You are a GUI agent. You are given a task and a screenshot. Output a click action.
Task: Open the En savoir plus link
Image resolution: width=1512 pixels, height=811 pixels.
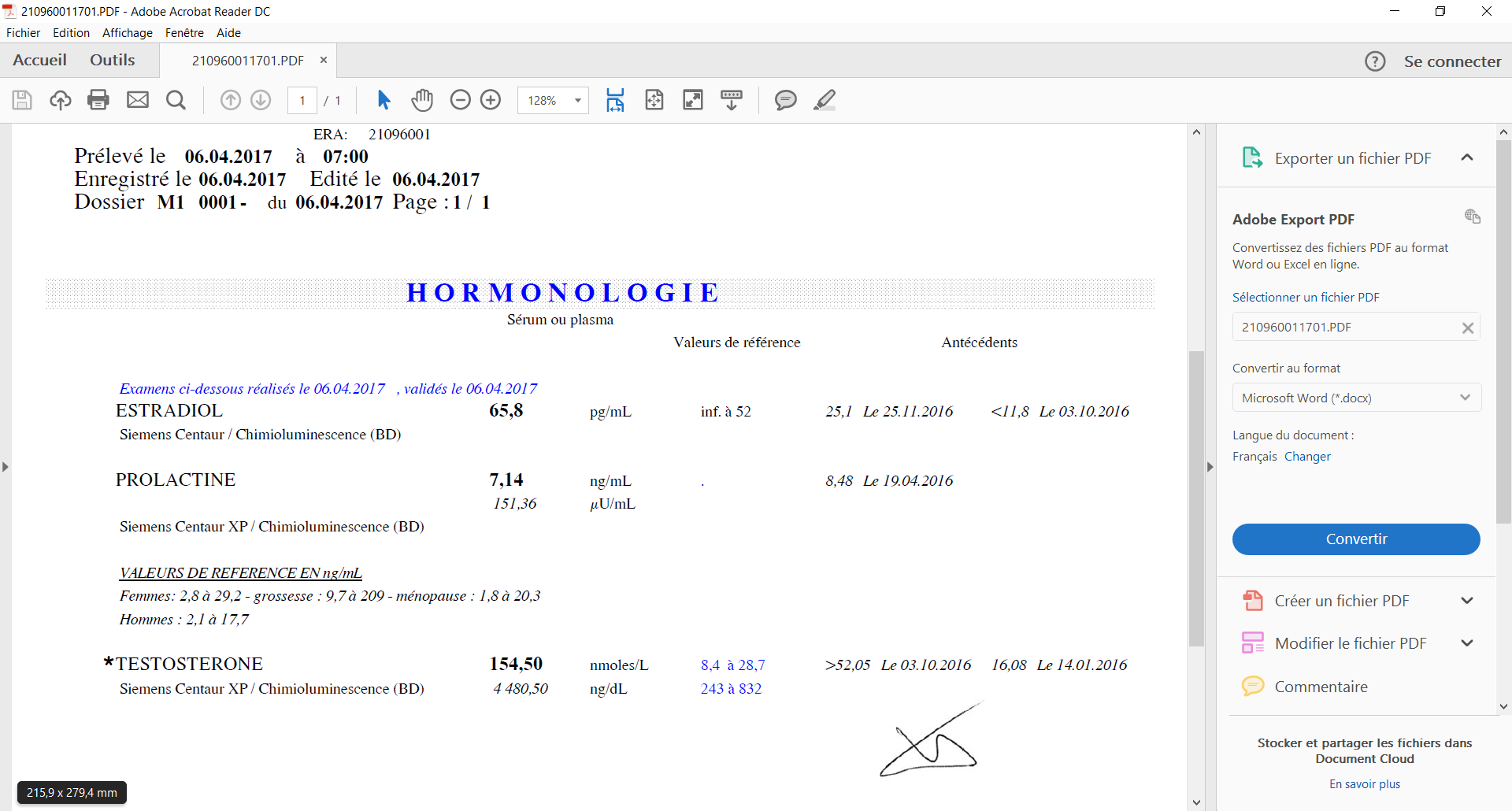tap(1365, 784)
